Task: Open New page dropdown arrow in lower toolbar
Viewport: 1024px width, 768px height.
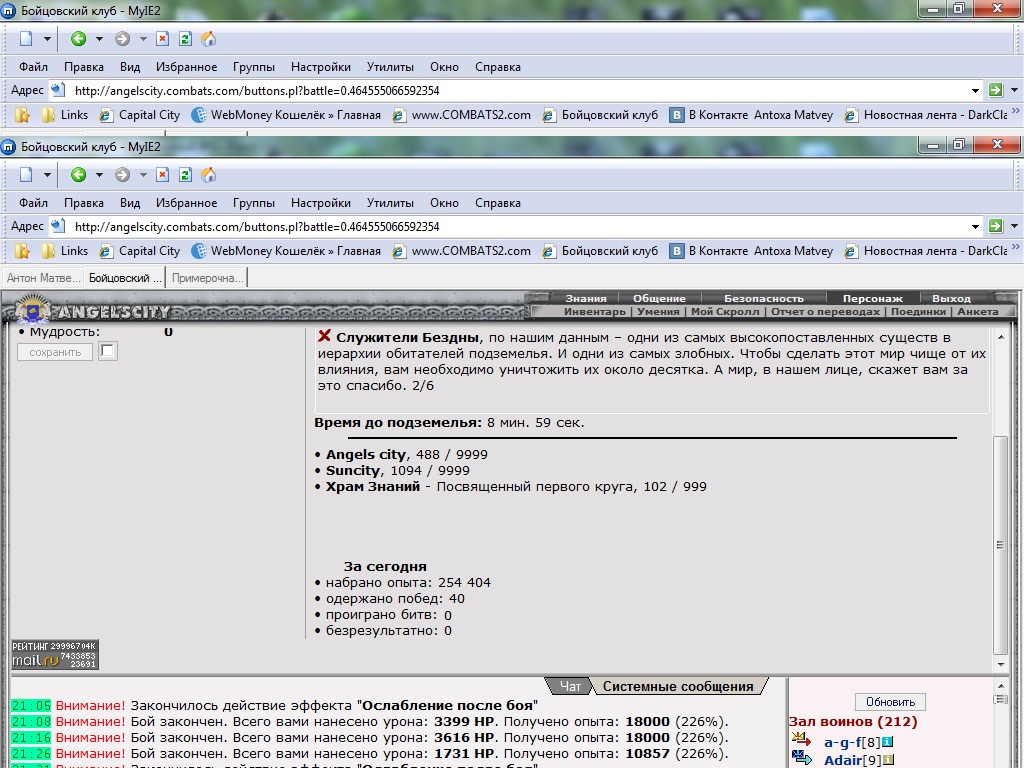Action: pyautogui.click(x=47, y=175)
